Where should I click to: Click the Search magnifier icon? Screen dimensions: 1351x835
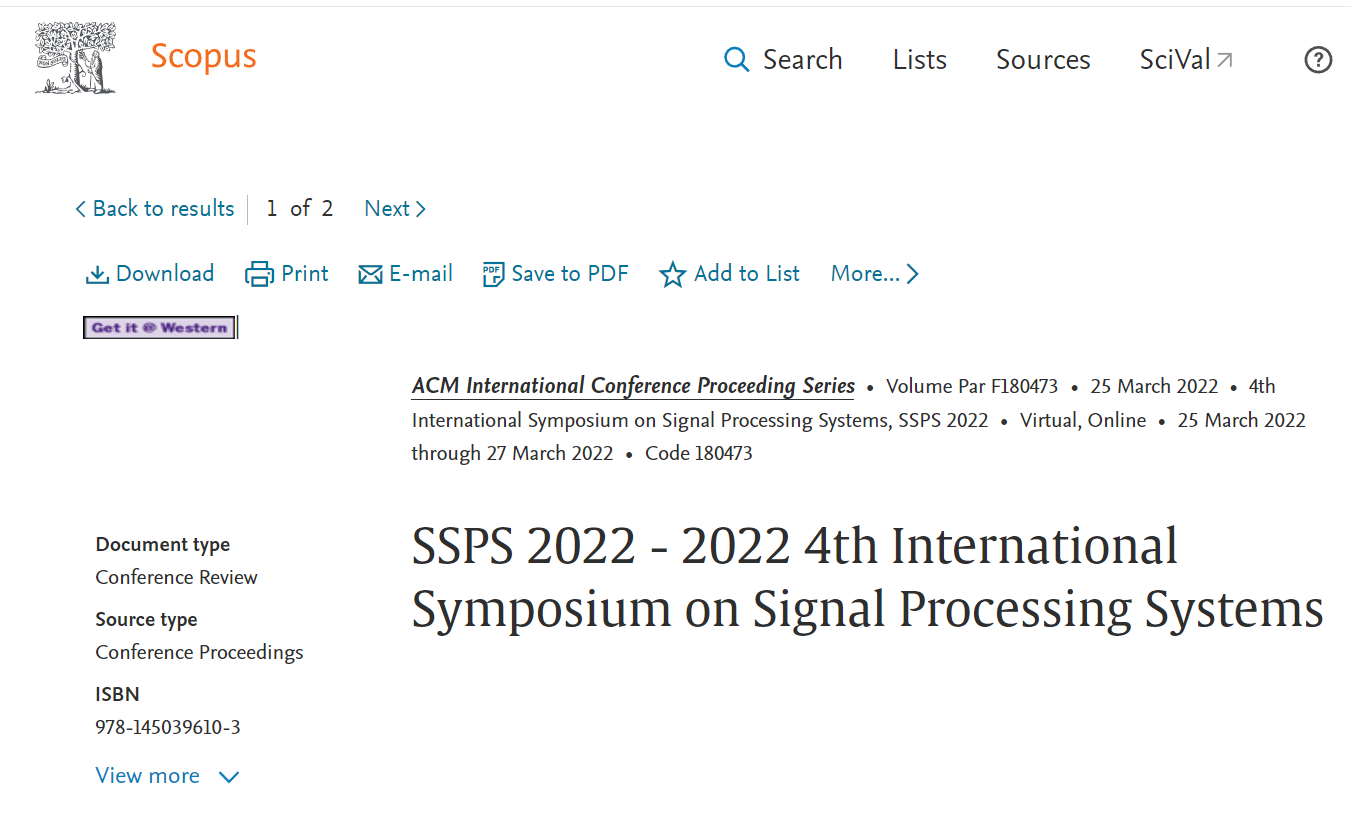click(x=736, y=60)
